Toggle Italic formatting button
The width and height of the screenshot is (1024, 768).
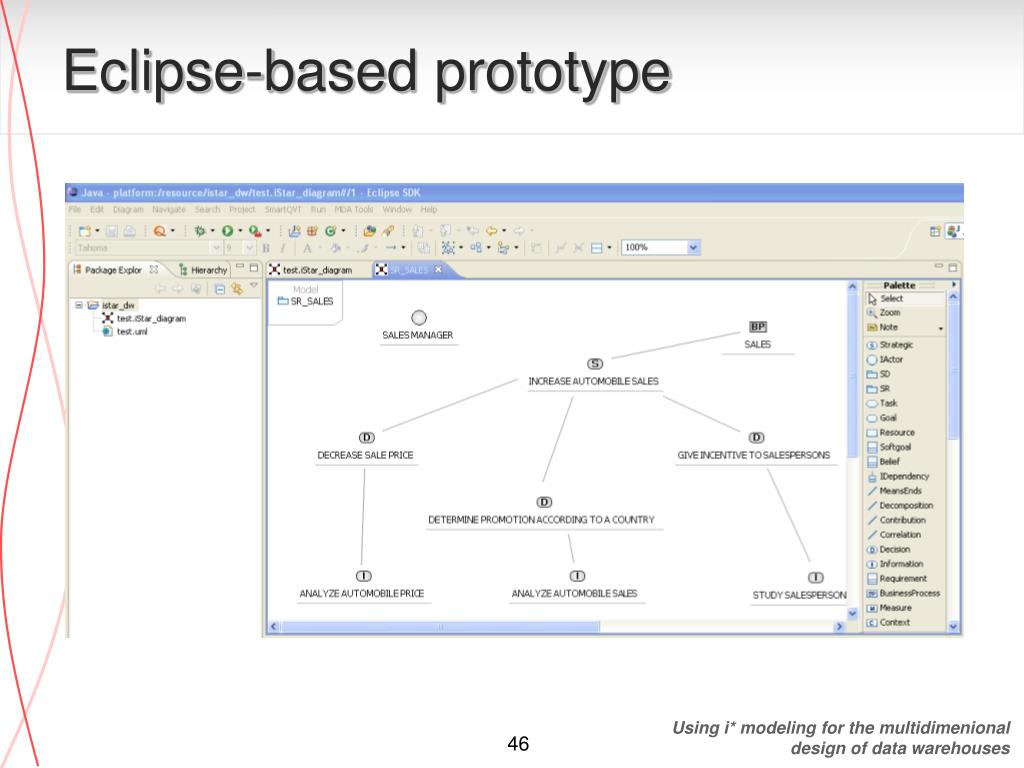click(283, 248)
